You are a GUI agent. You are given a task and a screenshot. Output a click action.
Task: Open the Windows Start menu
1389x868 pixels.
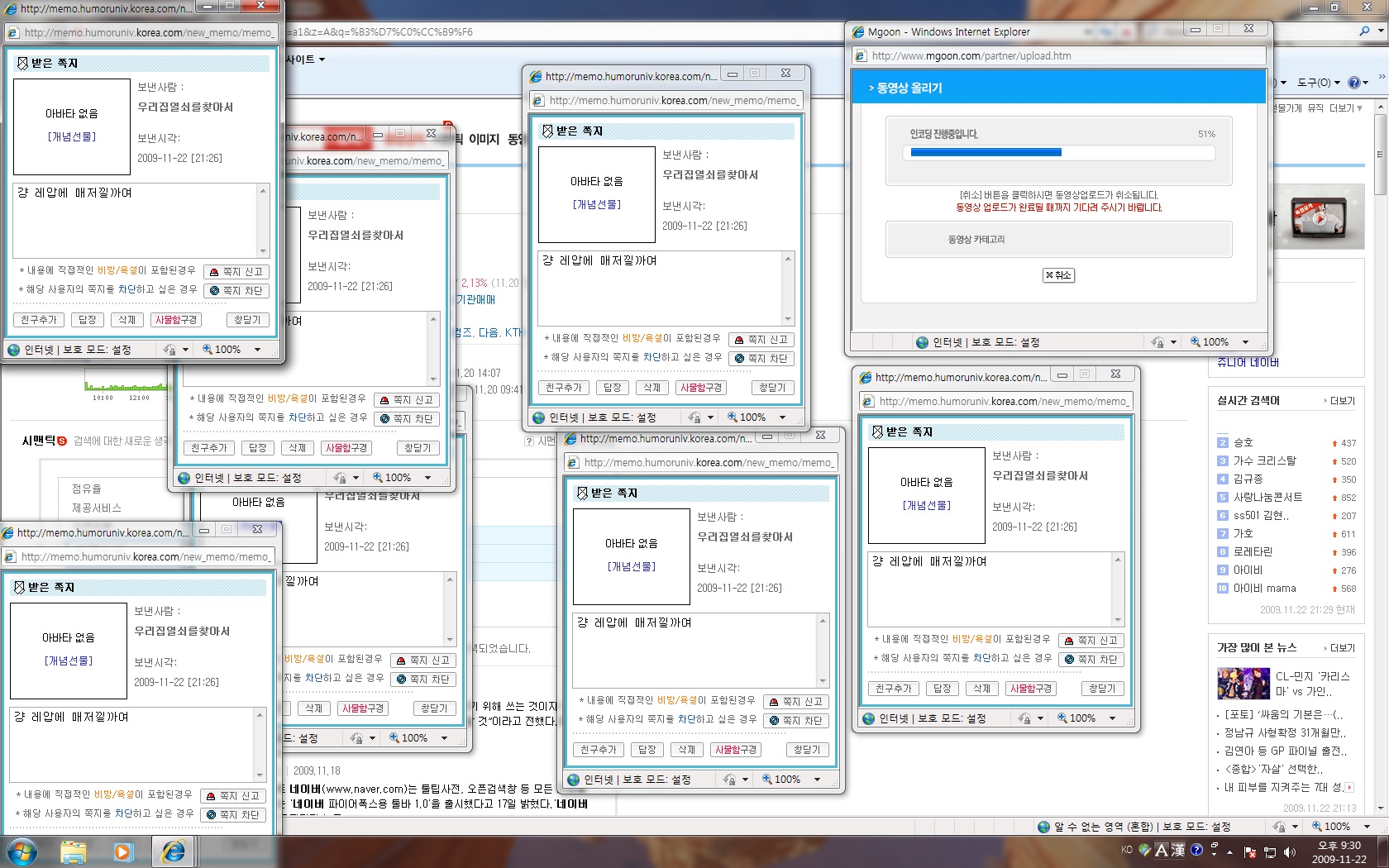pos(21,851)
